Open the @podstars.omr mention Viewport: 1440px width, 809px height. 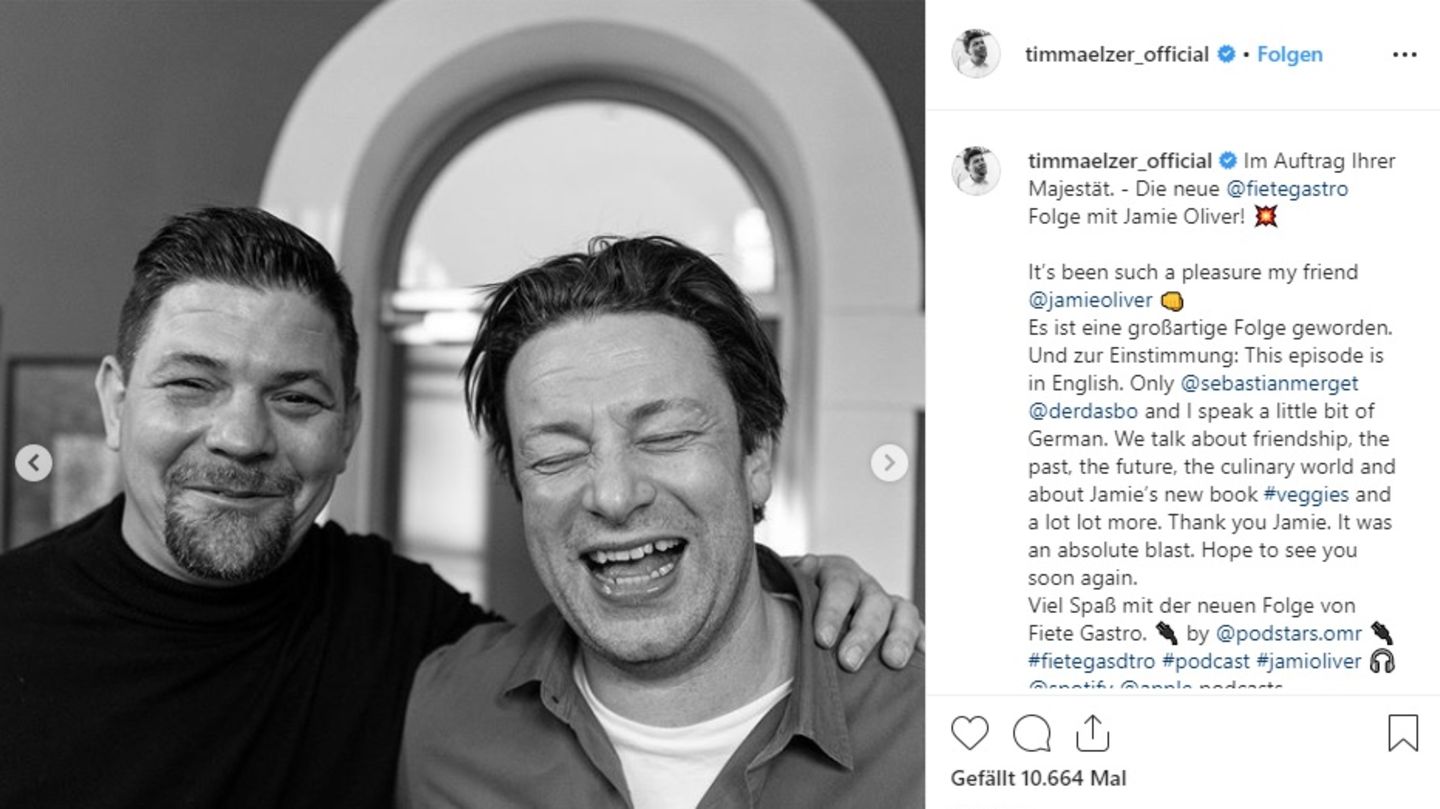[x=1289, y=633]
